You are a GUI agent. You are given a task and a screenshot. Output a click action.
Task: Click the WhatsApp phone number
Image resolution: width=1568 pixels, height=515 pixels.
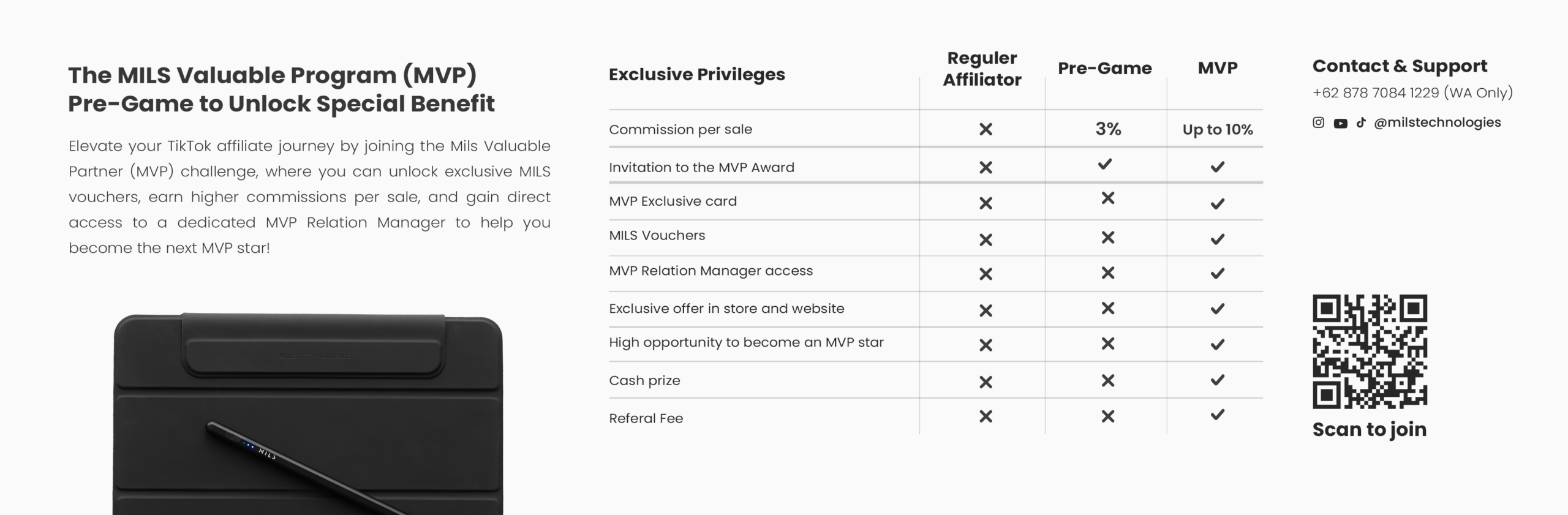pyautogui.click(x=1412, y=93)
